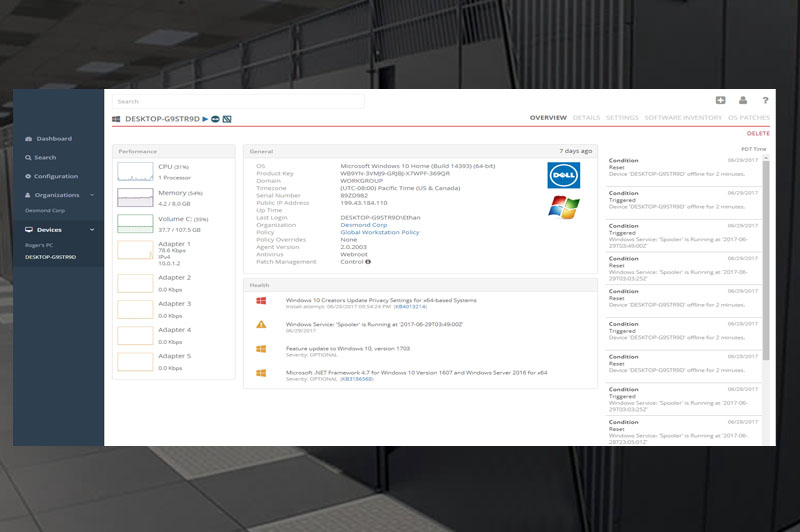Collapse the Devices section chevron
This screenshot has height=532, width=800.
pyautogui.click(x=92, y=230)
